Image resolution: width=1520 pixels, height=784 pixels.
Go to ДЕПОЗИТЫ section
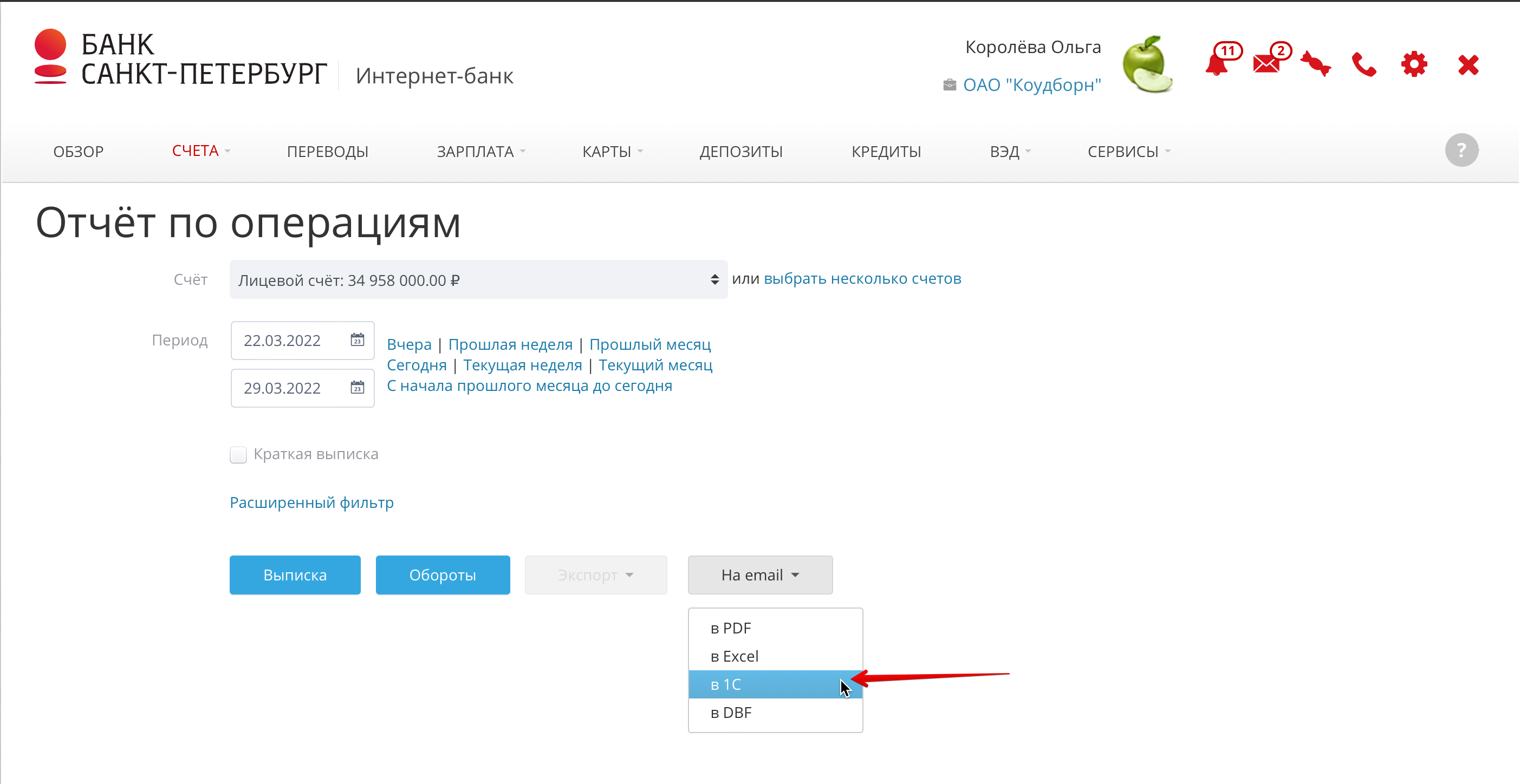[x=741, y=152]
